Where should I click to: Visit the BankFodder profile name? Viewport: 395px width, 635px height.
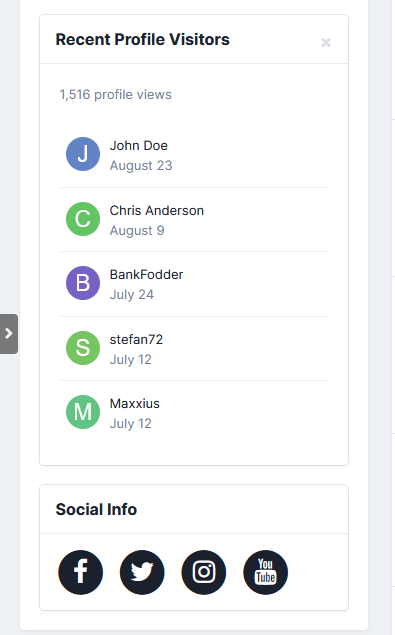146,275
